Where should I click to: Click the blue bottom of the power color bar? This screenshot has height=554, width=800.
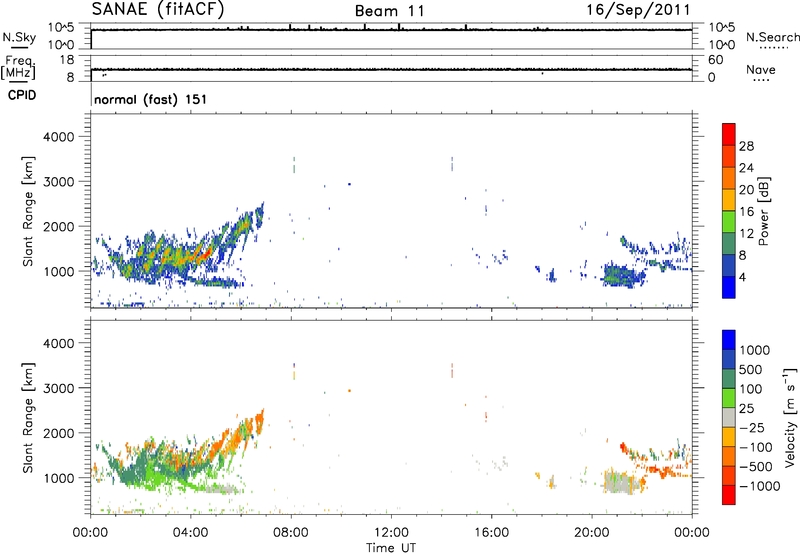[729, 287]
